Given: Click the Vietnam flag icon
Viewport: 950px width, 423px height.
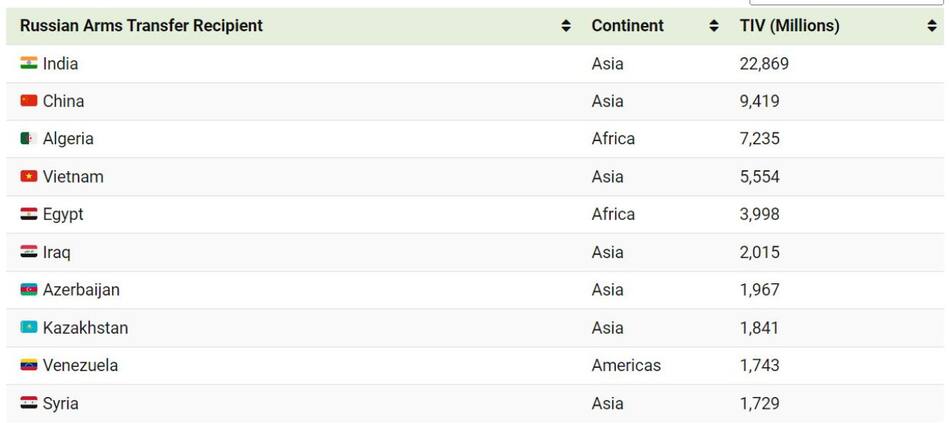Looking at the screenshot, I should 29,177.
